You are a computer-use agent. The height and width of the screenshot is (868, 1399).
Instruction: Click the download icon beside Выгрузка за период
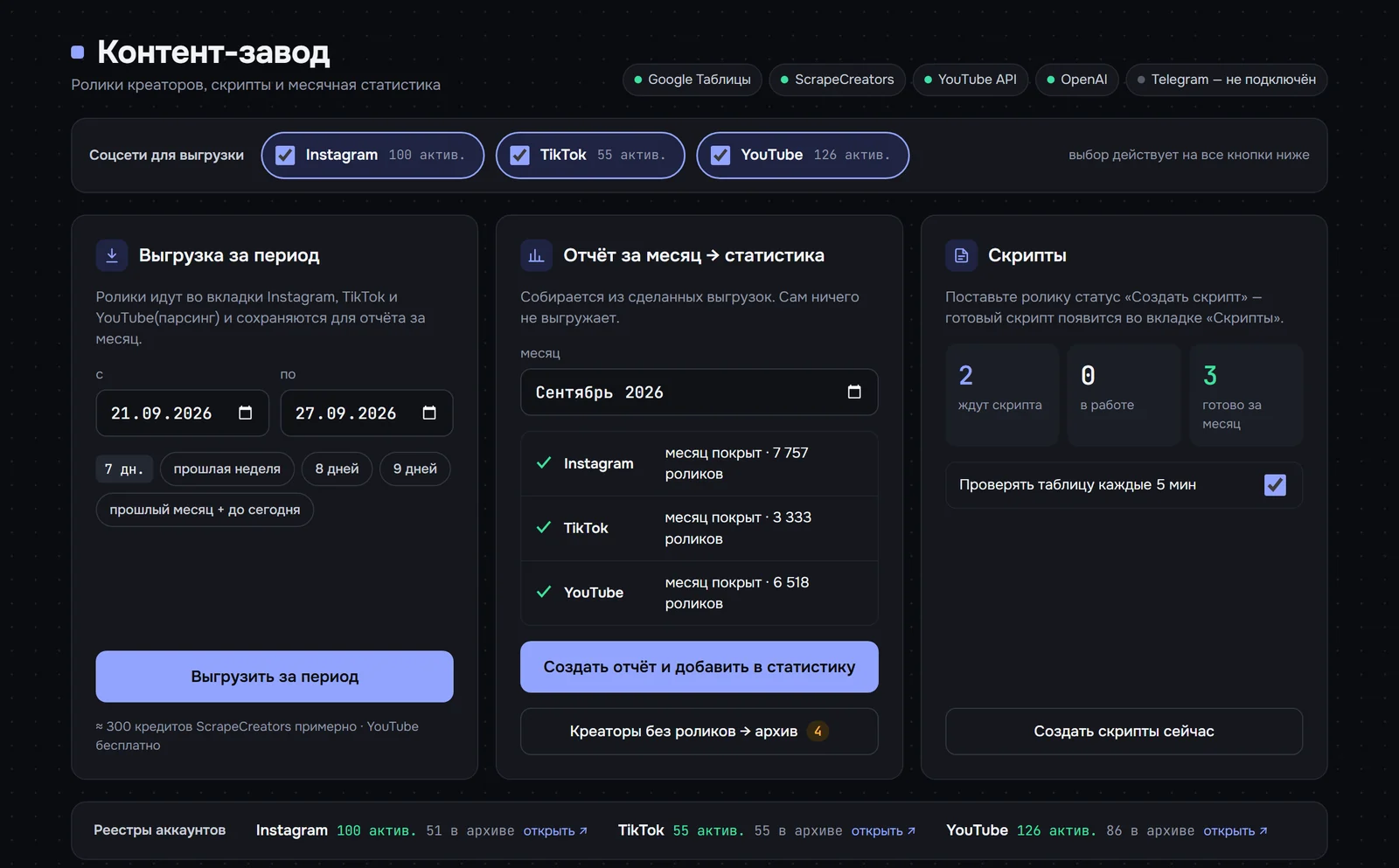[112, 255]
